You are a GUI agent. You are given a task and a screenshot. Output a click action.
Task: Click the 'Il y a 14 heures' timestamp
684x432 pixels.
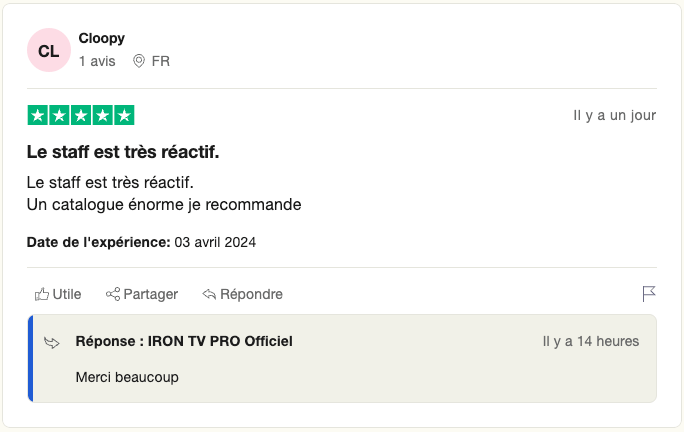click(590, 341)
